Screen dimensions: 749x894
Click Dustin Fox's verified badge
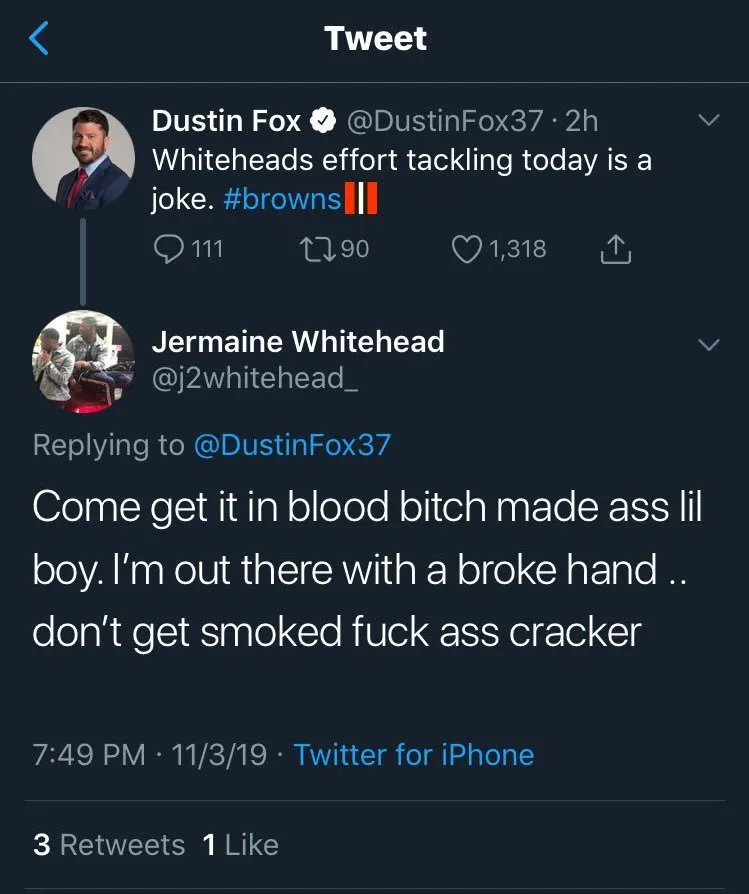pos(321,120)
